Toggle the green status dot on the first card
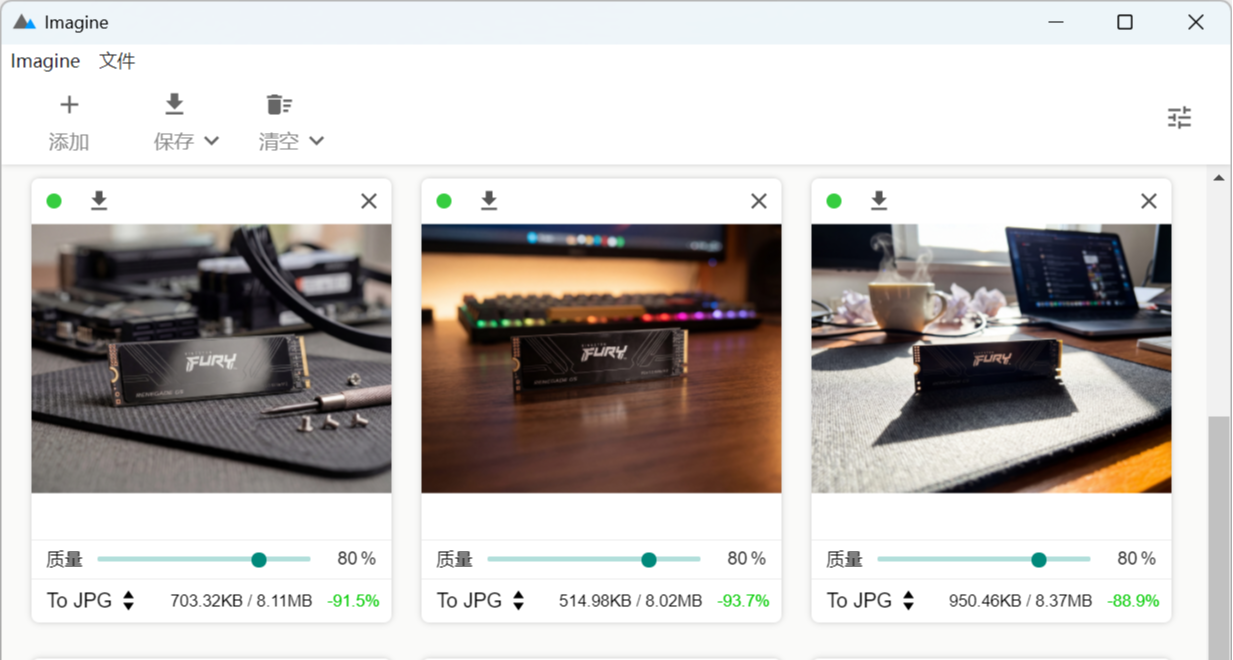1233x660 pixels. pos(54,200)
